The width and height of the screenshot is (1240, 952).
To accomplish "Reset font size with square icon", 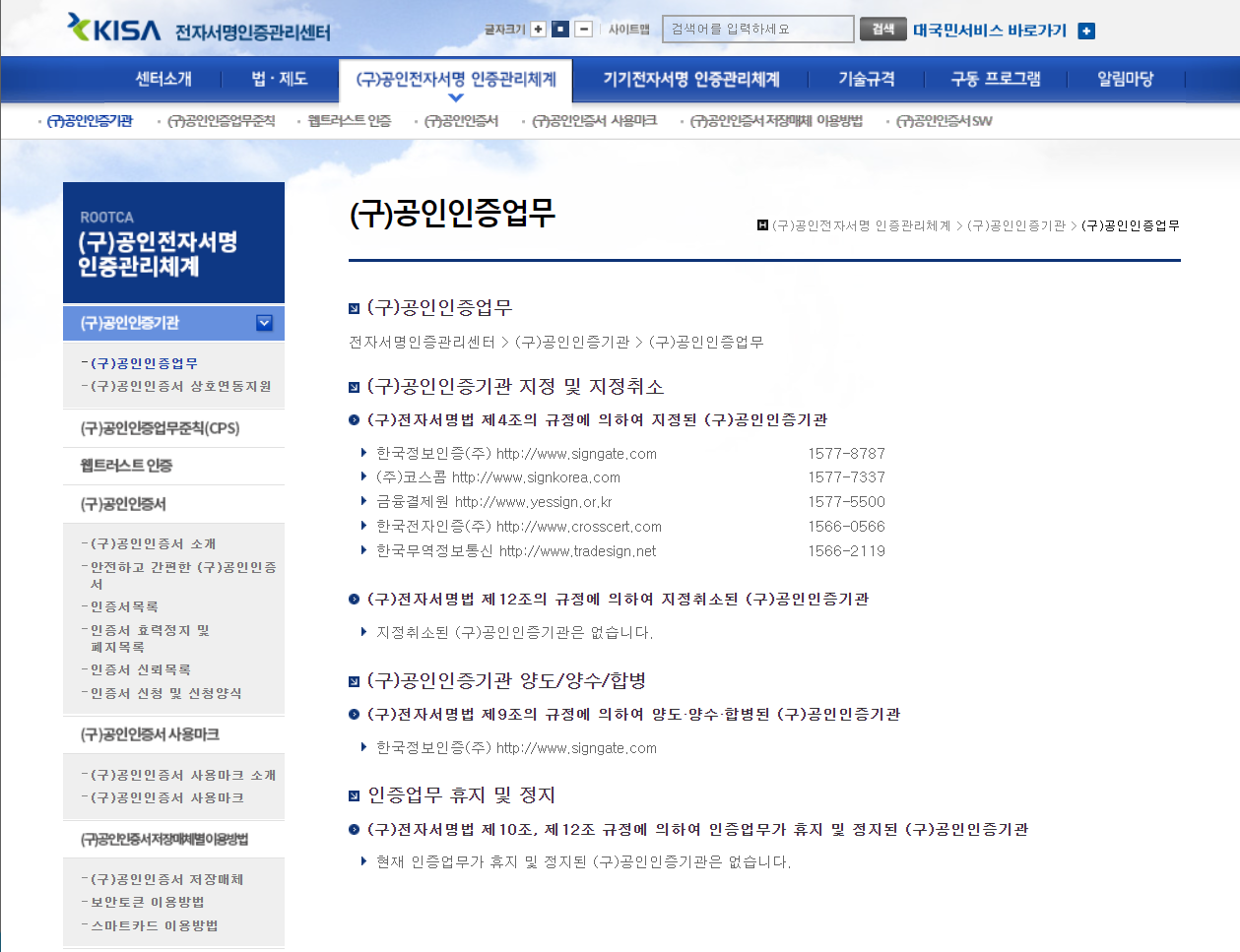I will coord(560,30).
